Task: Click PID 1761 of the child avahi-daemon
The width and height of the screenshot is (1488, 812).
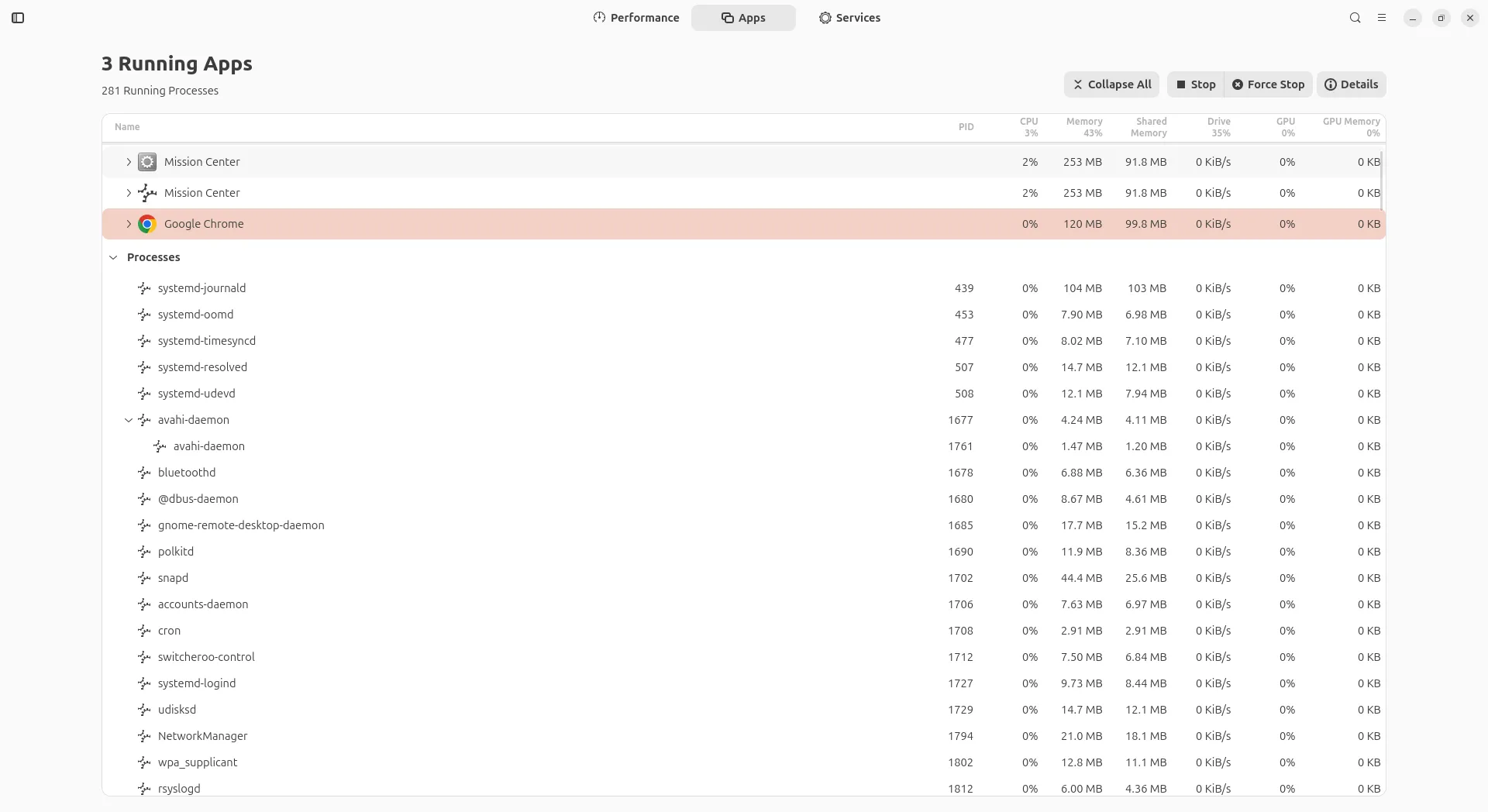Action: point(960,446)
